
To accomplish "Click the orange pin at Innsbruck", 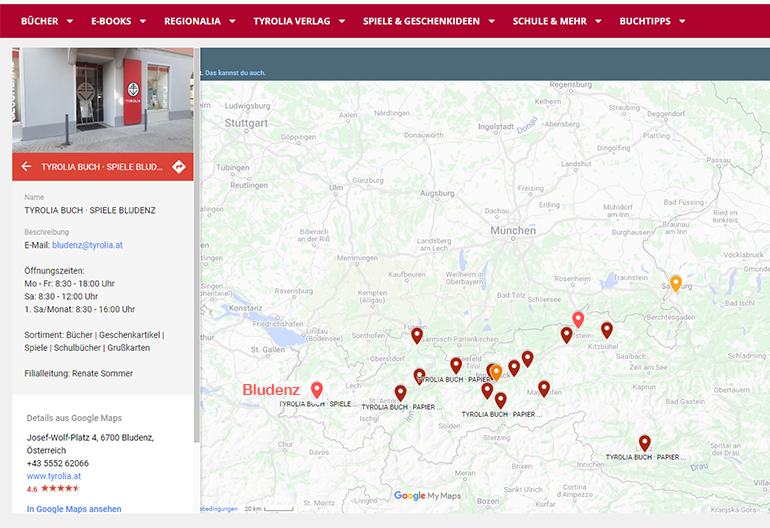I will coord(496,372).
